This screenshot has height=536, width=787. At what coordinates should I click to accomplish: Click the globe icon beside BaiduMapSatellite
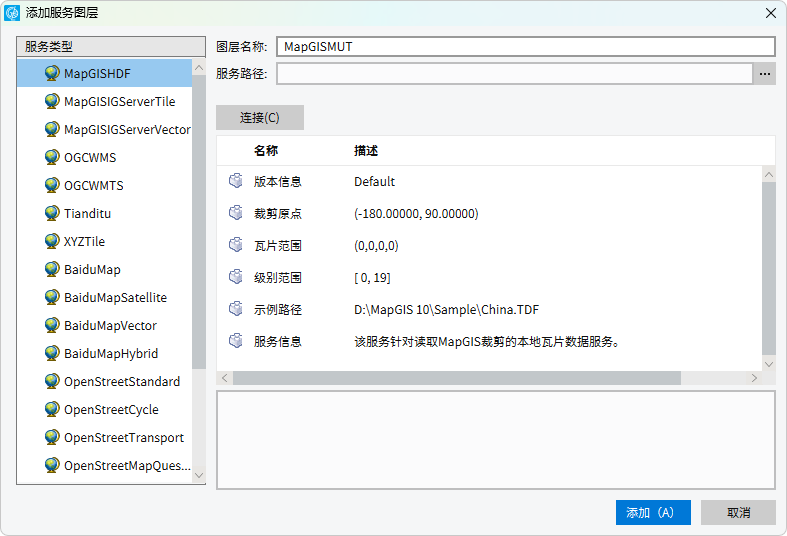pos(52,298)
